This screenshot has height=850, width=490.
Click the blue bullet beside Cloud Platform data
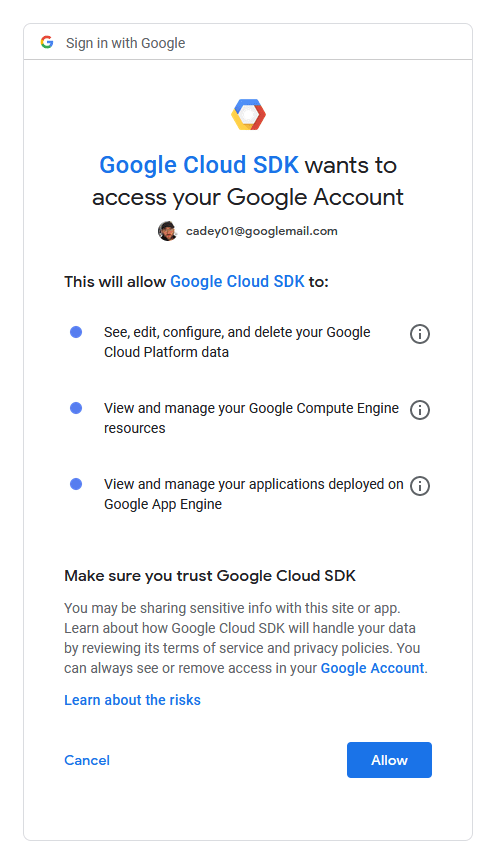click(76, 332)
